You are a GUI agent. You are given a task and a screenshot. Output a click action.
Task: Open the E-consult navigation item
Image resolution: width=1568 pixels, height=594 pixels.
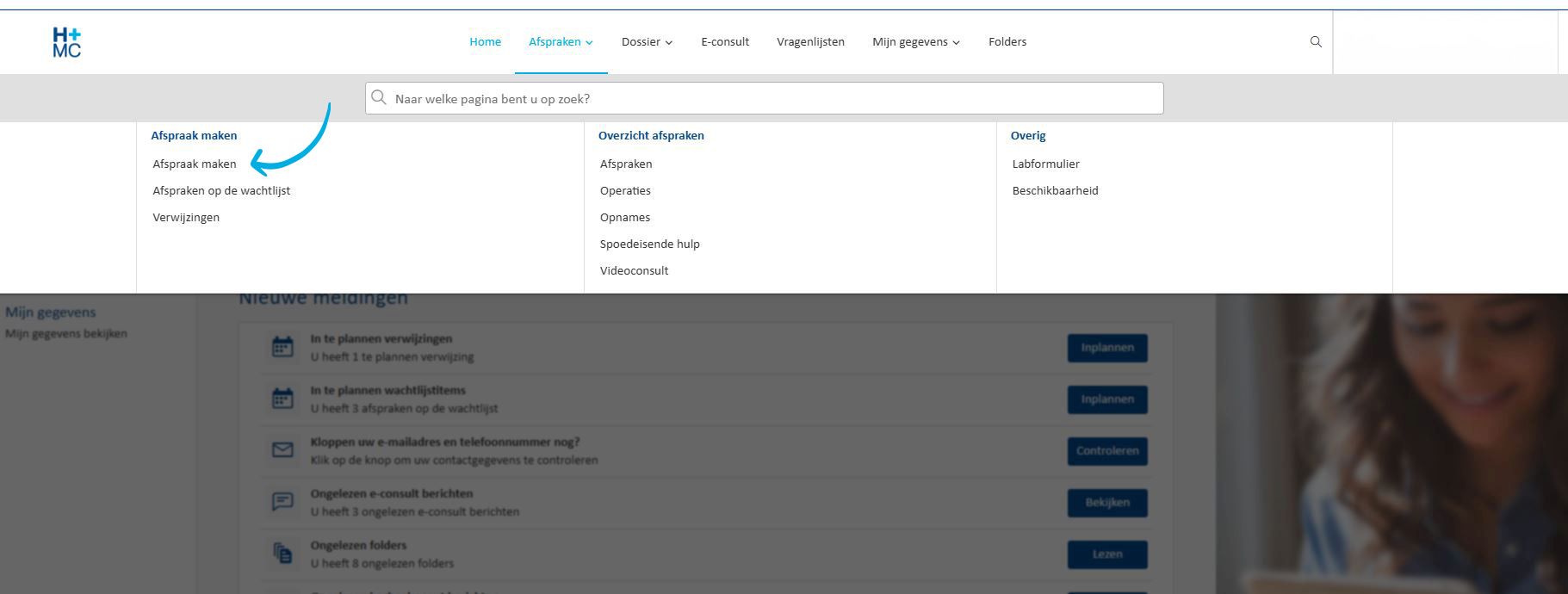725,42
